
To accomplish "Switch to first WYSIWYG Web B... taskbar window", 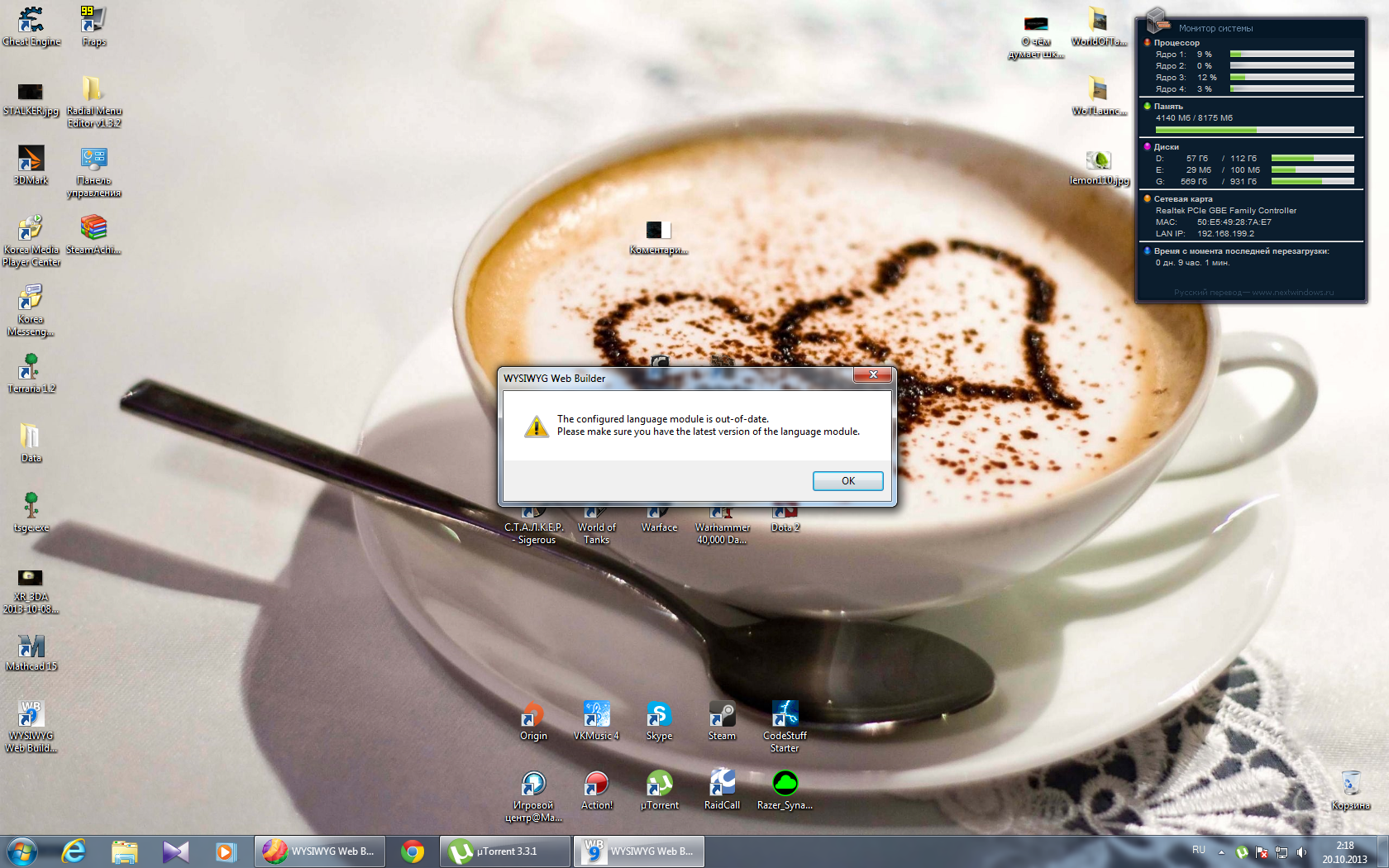I will click(319, 851).
